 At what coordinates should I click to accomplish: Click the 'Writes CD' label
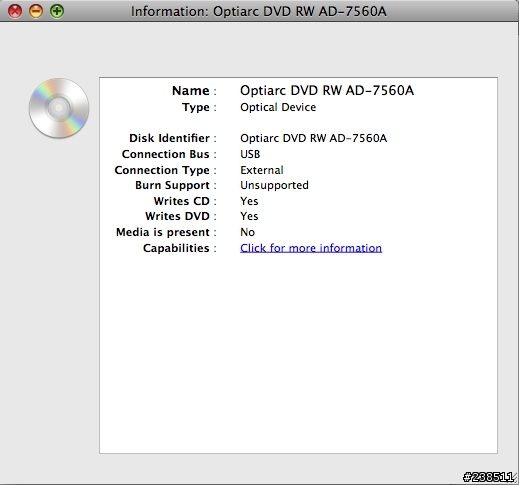point(182,201)
